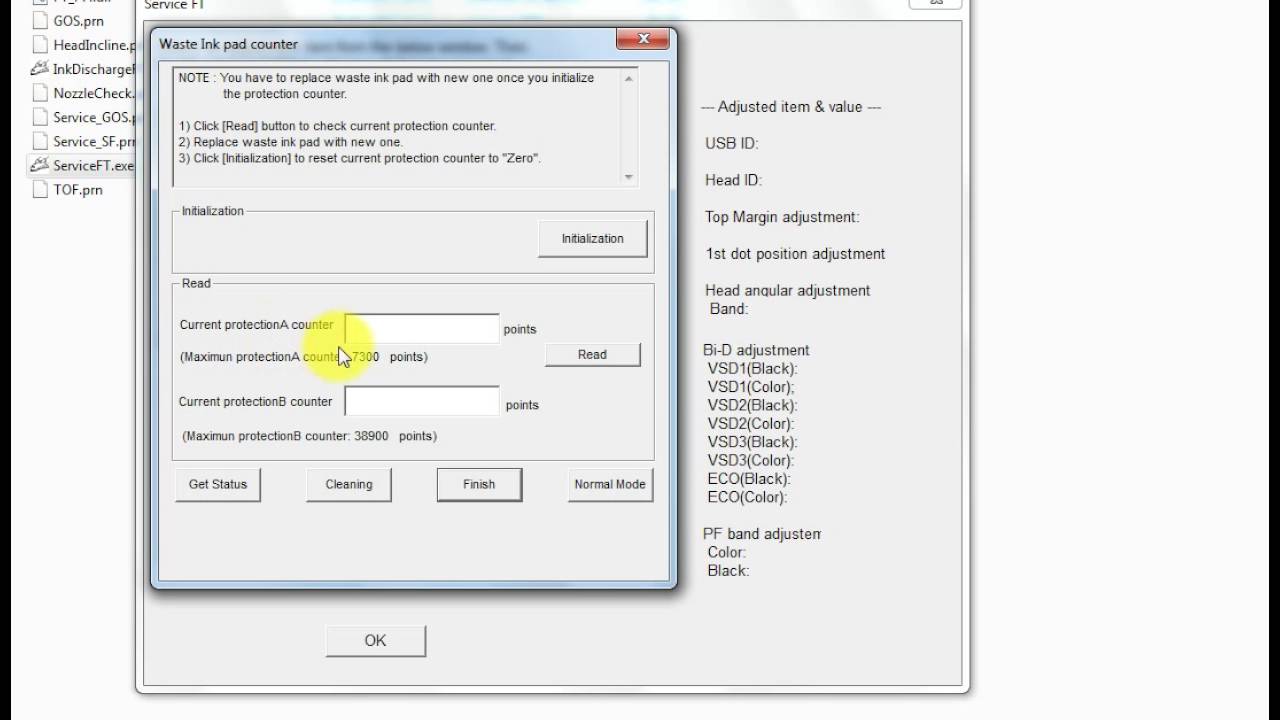Click the Normal Mode button
The width and height of the screenshot is (1280, 720).
pos(610,484)
